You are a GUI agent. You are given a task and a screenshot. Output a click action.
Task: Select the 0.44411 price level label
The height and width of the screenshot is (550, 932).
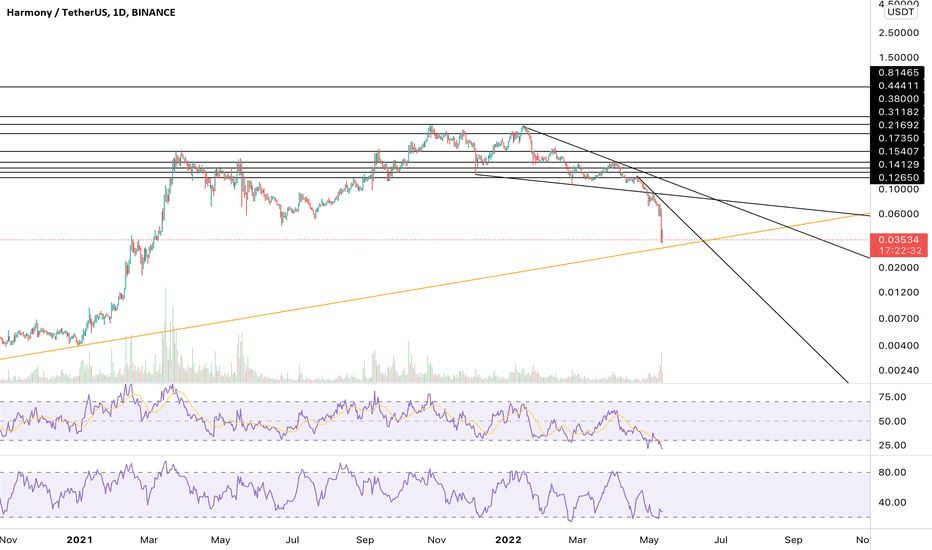tap(898, 86)
